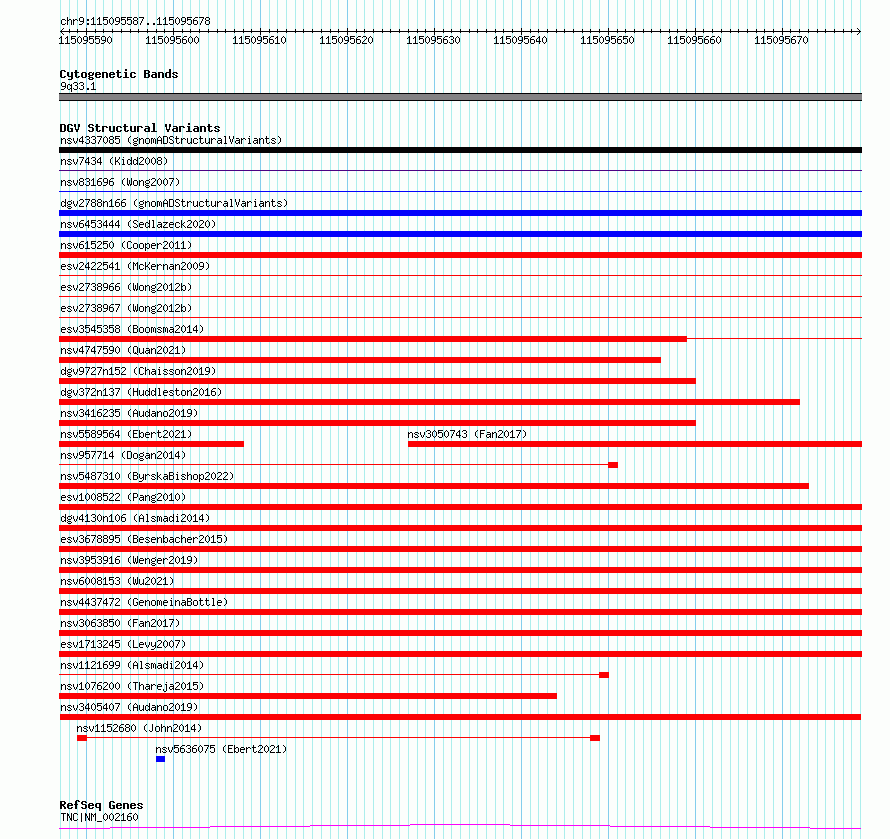
Task: Click the red bar of nsv1076200 (Thareja2015)
Action: click(308, 696)
